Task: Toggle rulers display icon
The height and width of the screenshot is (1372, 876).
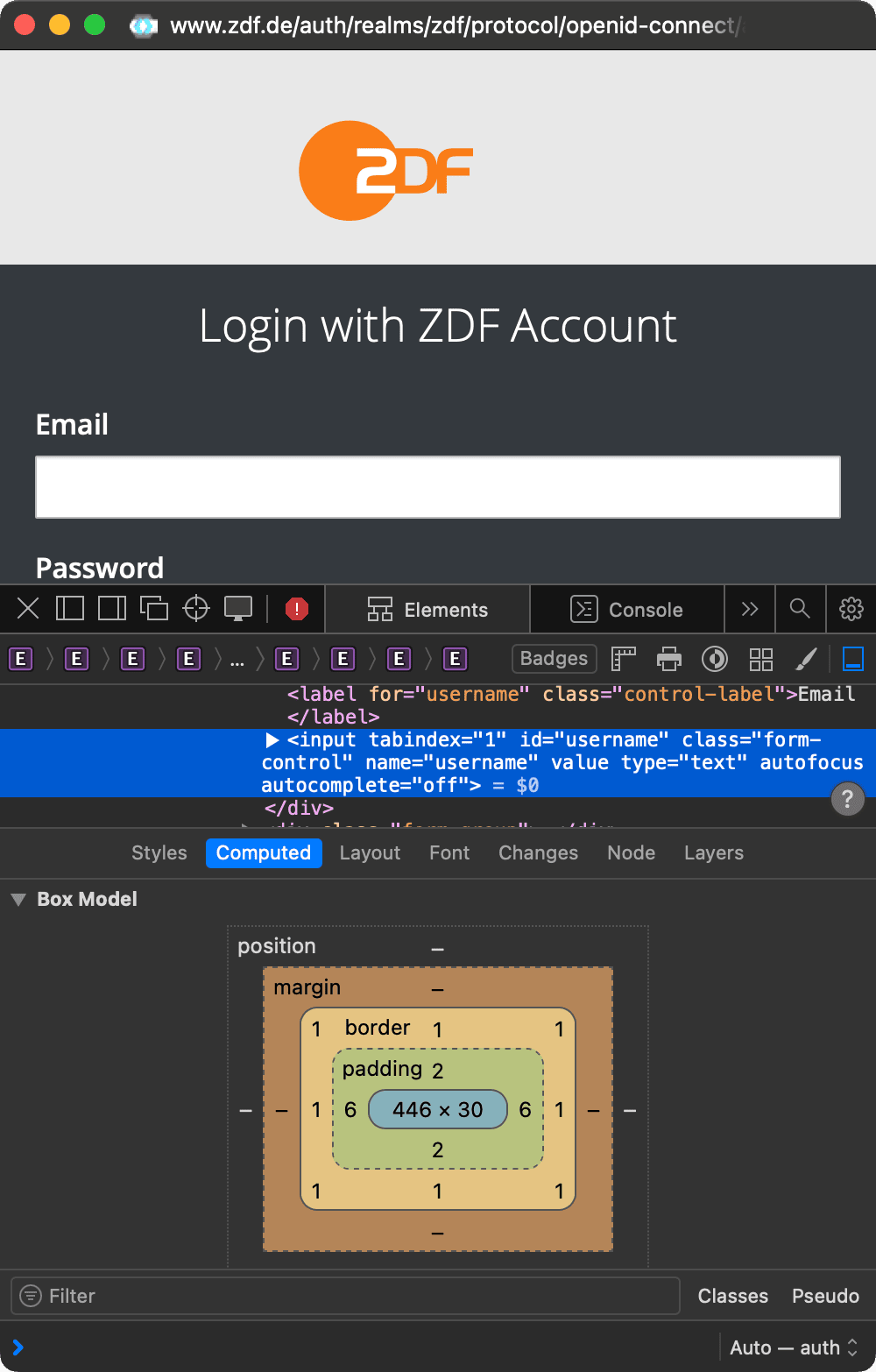Action: [623, 659]
